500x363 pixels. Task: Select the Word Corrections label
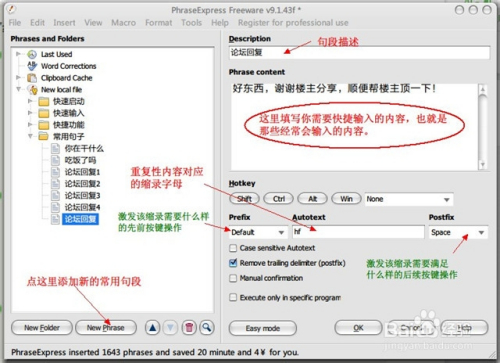pyautogui.click(x=69, y=66)
